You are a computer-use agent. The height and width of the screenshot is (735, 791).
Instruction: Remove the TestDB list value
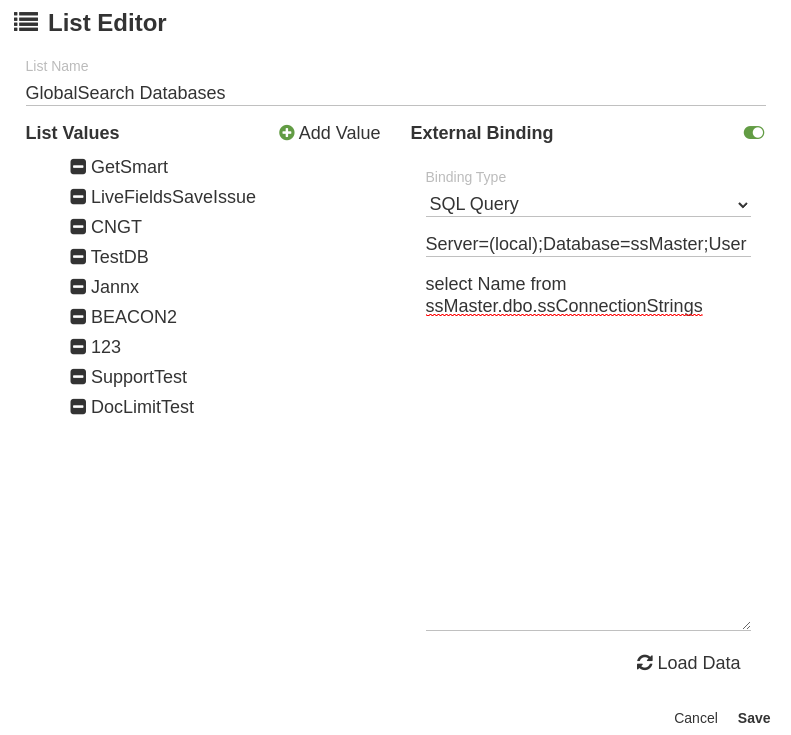click(x=78, y=257)
